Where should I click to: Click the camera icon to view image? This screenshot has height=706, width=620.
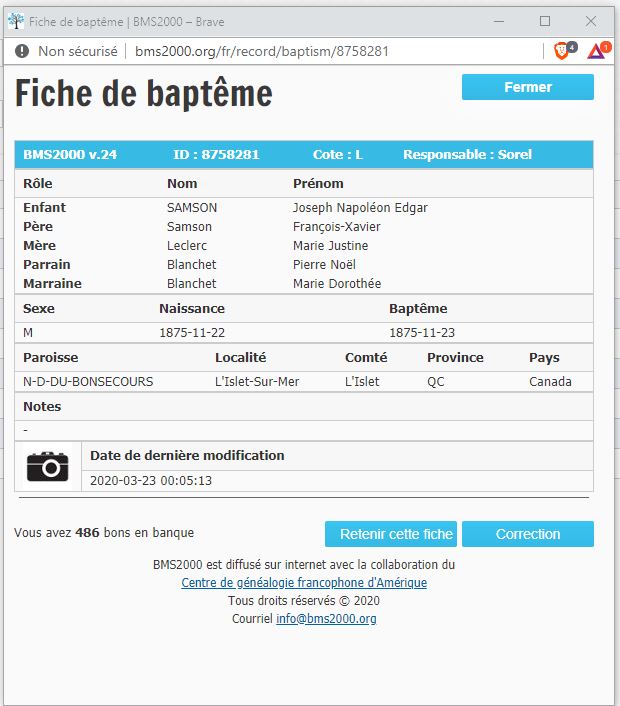(48, 466)
